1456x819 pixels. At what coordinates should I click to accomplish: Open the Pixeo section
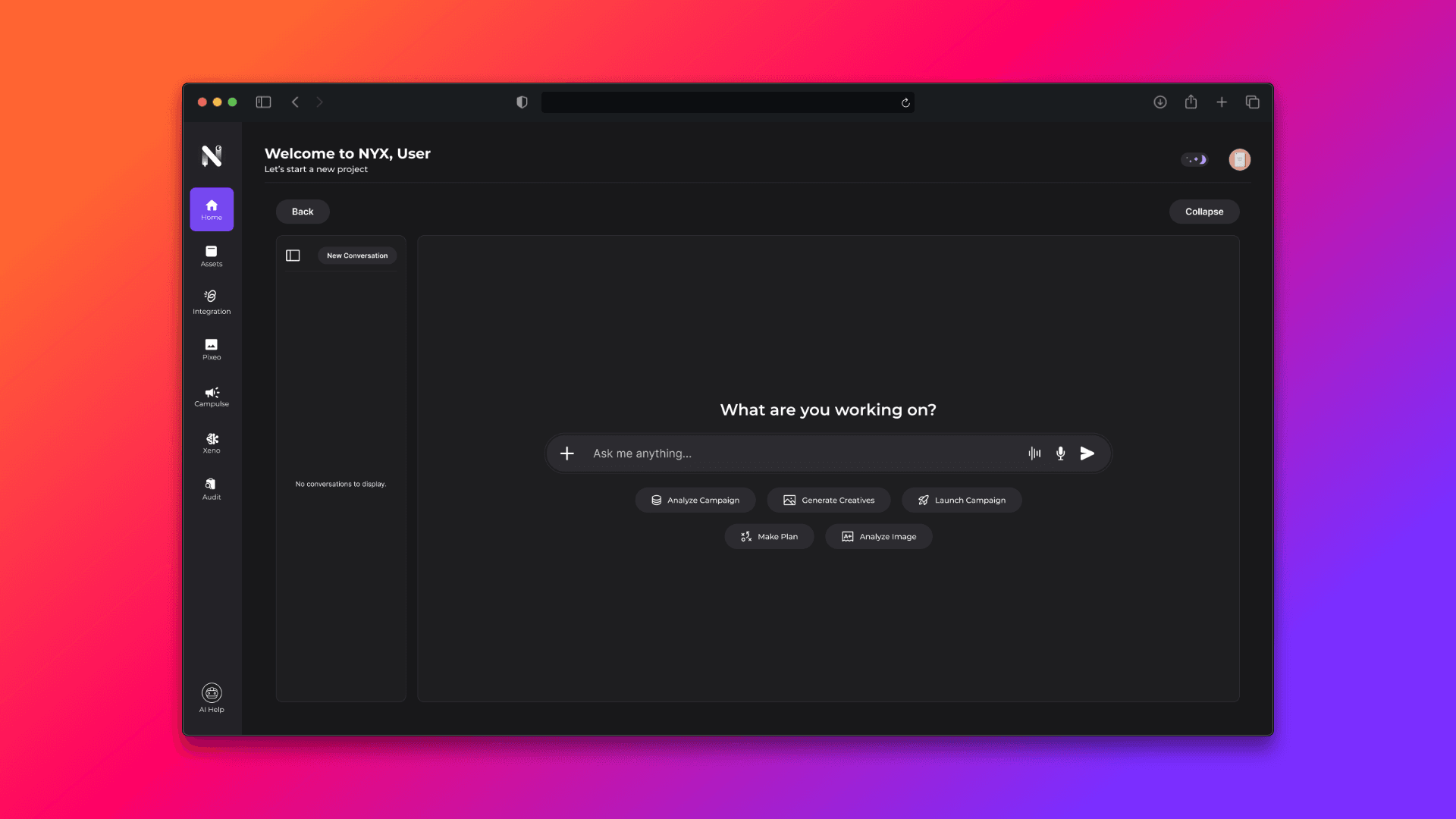click(x=212, y=350)
